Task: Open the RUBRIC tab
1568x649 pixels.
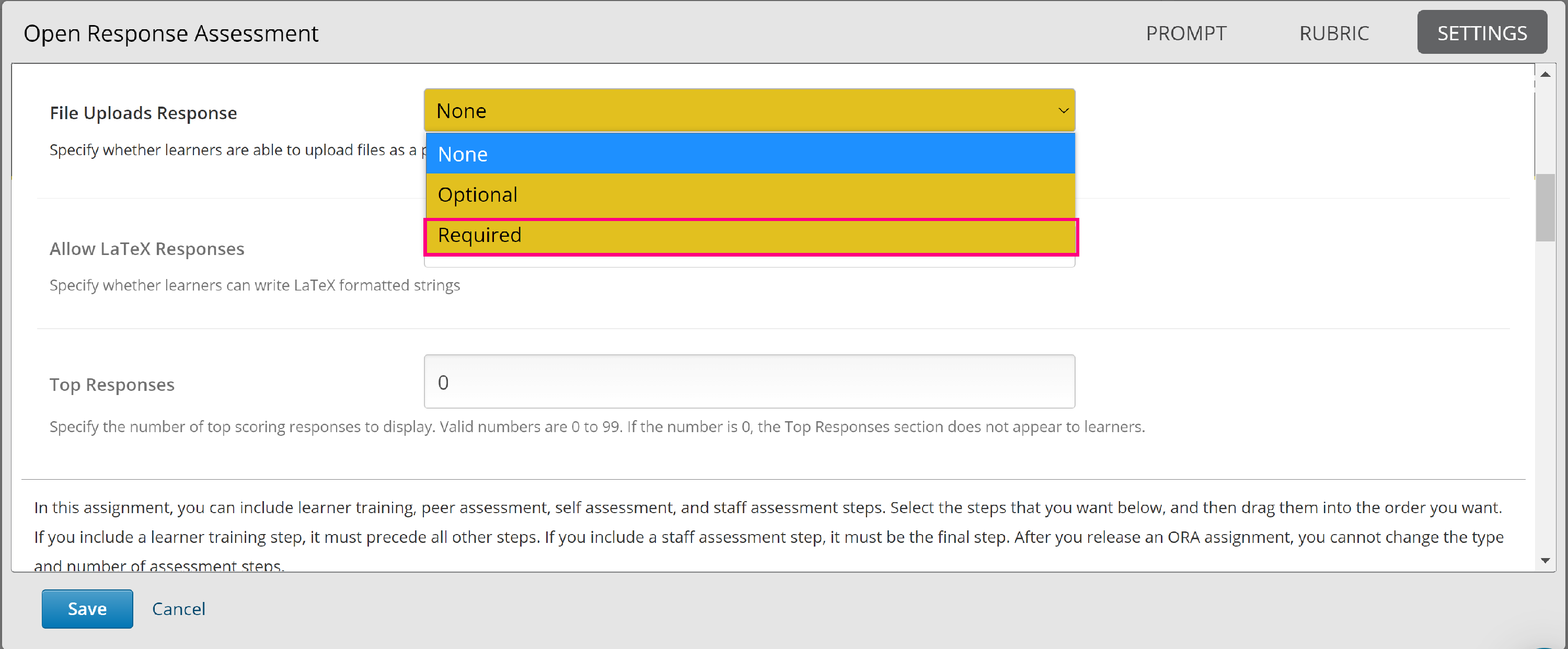Action: tap(1334, 33)
